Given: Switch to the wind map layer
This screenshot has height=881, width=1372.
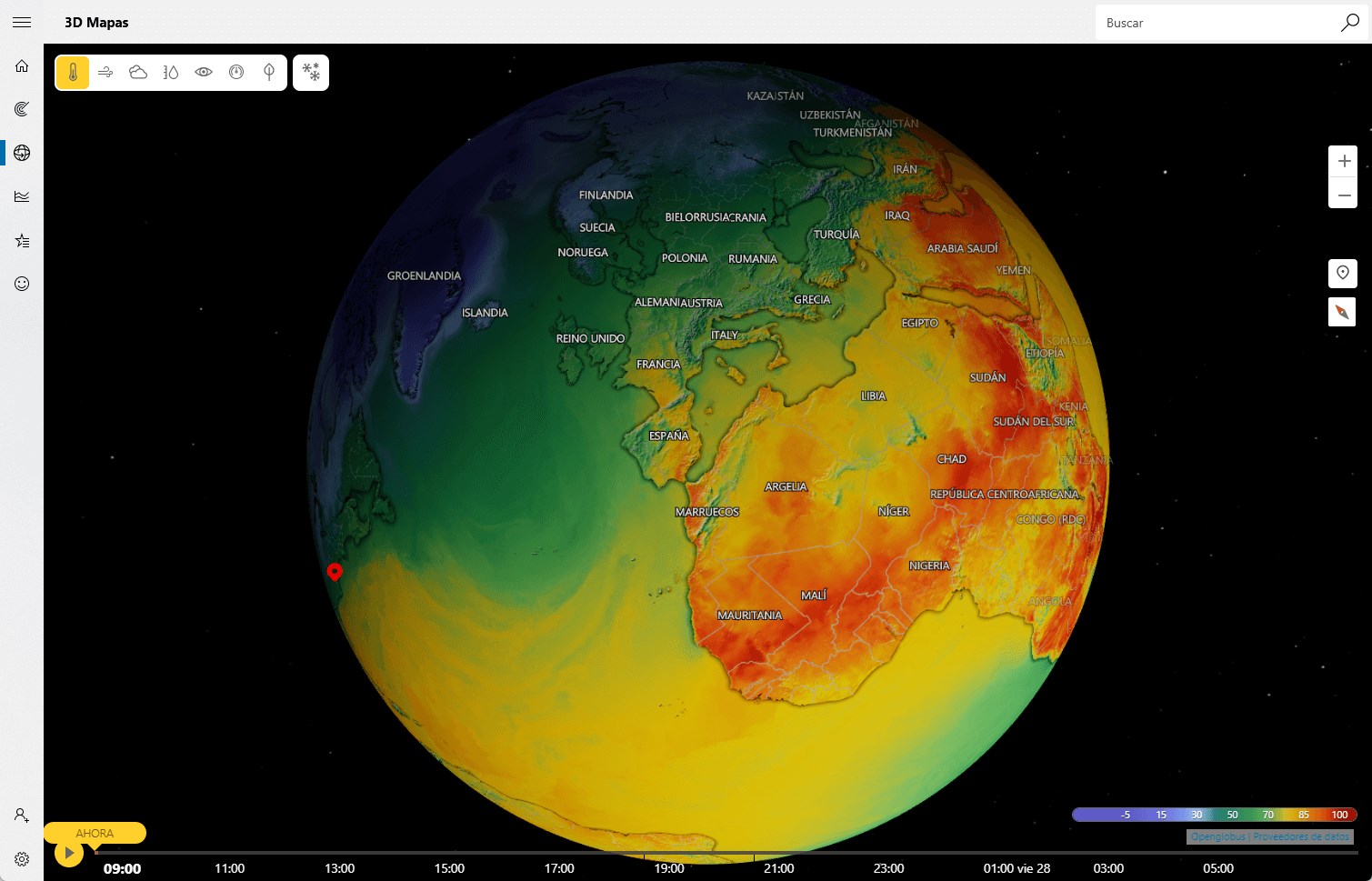Looking at the screenshot, I should coord(105,73).
